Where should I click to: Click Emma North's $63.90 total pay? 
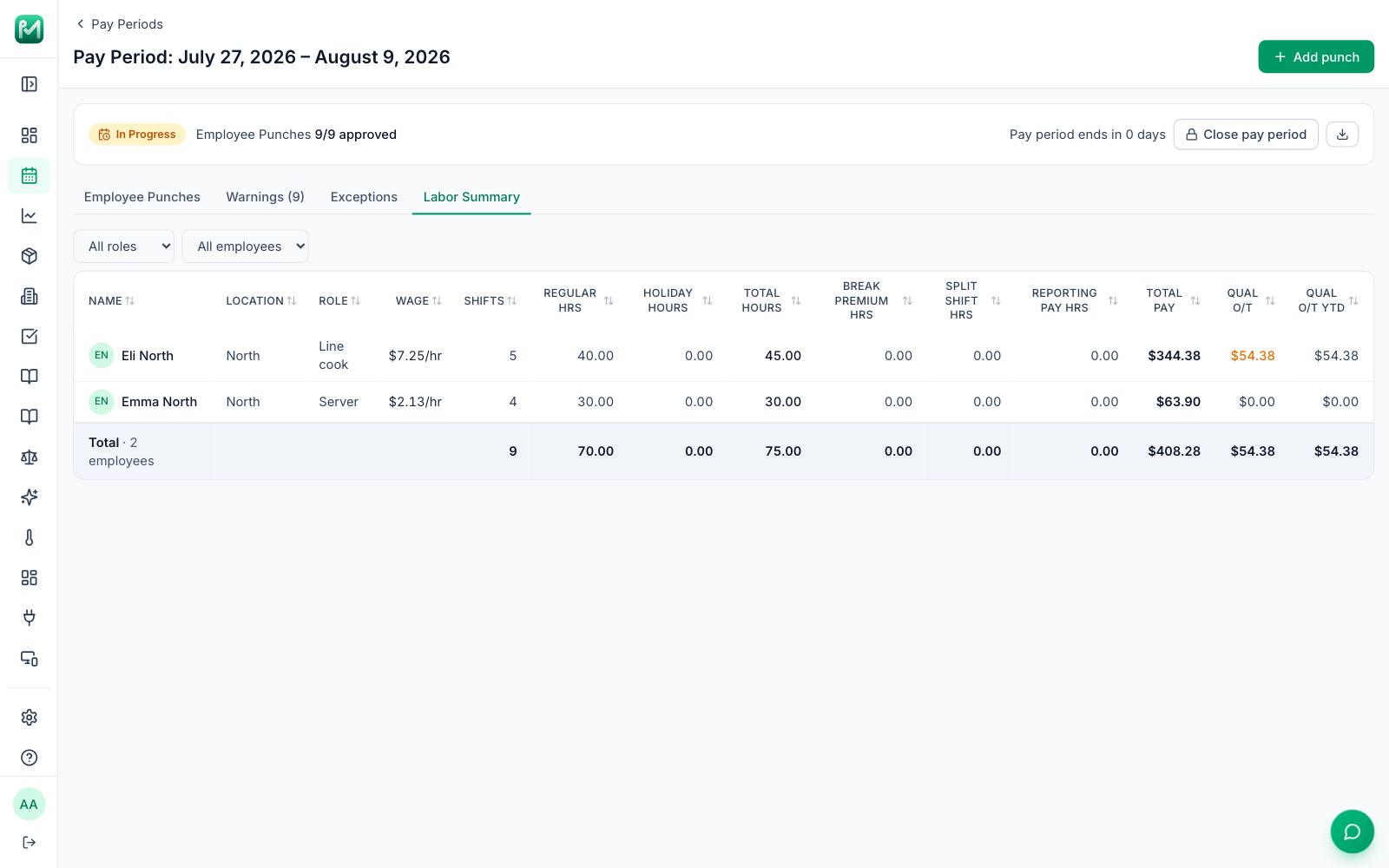tap(1178, 402)
